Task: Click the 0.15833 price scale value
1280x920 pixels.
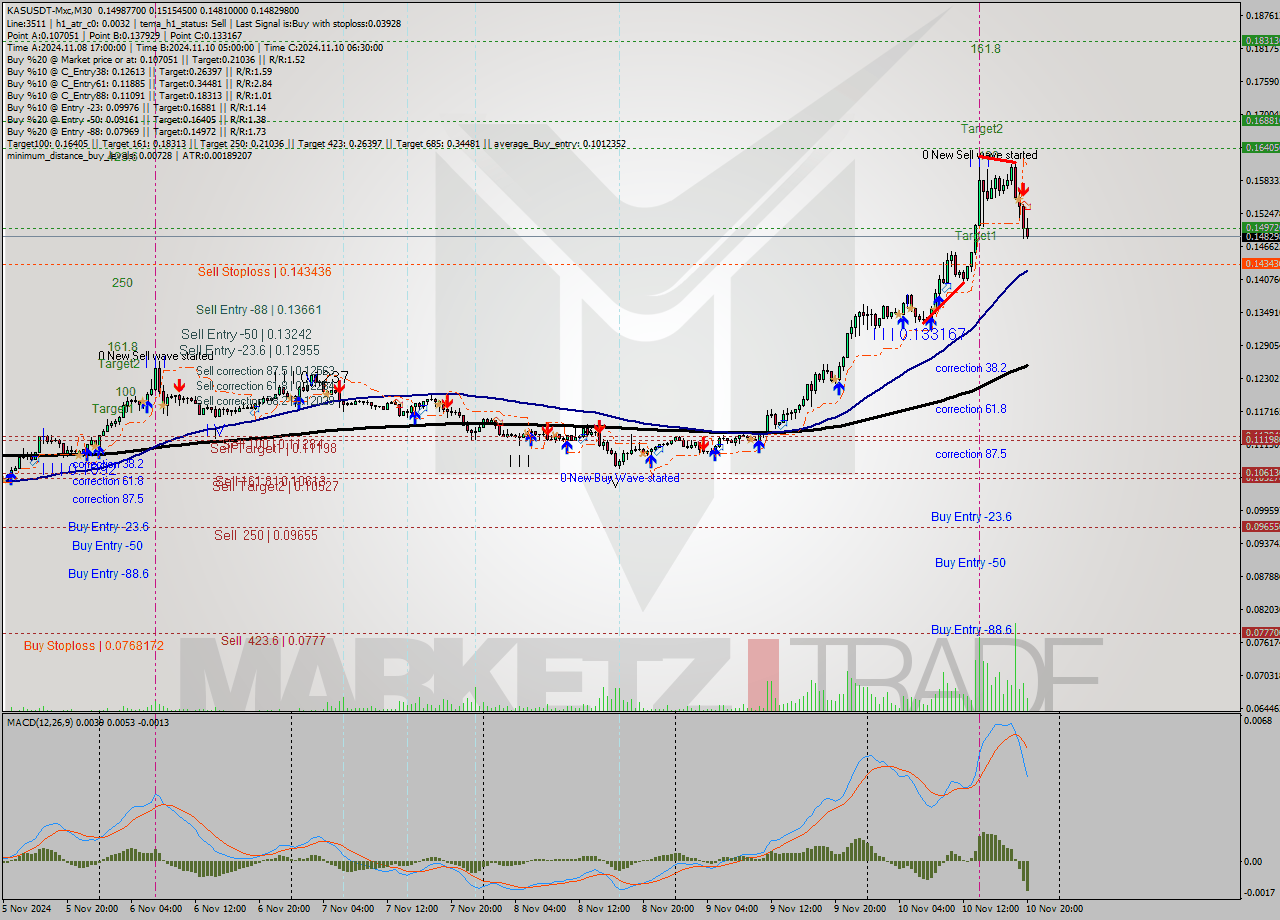Action: pos(1262,181)
